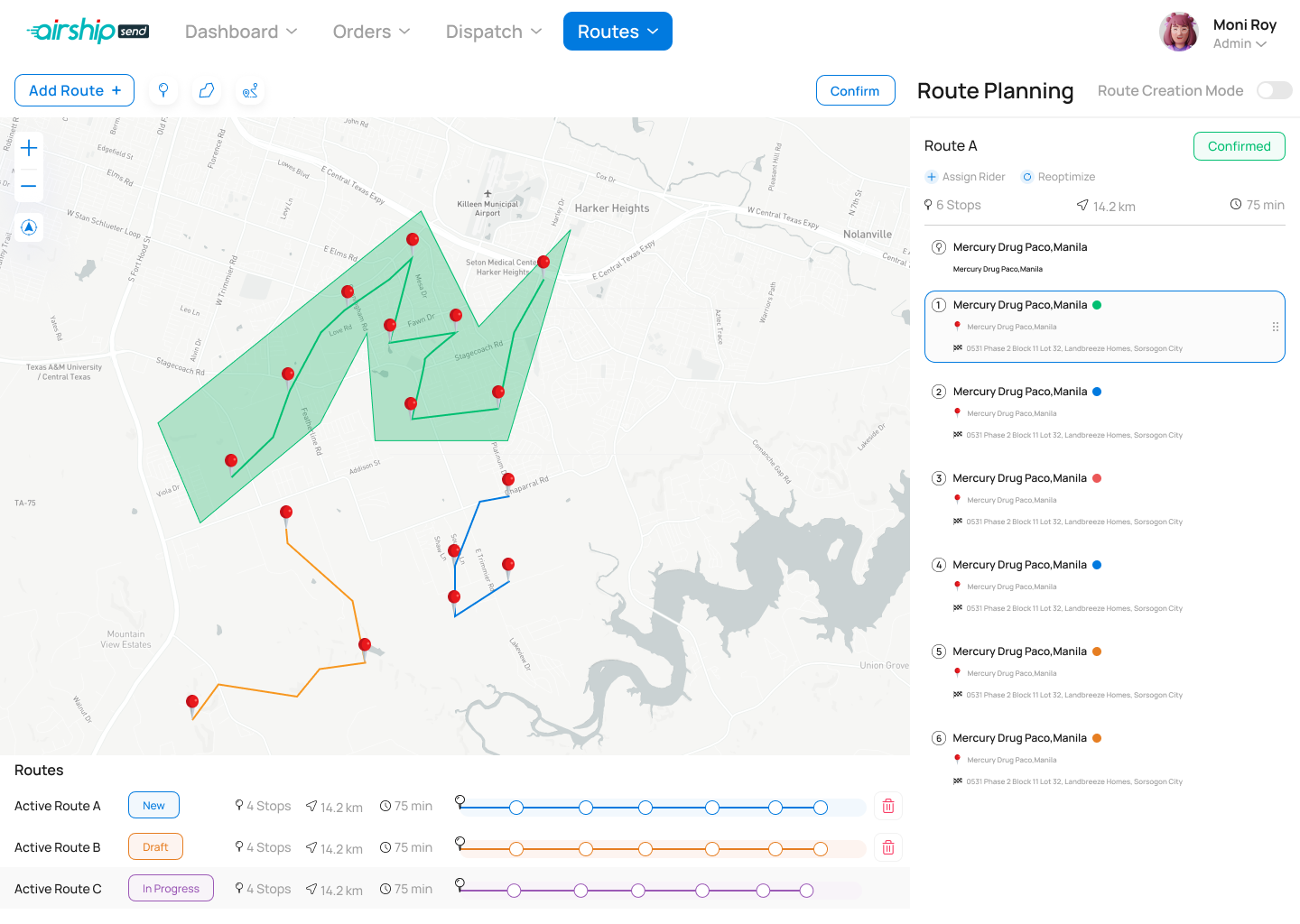The image size is (1300, 924).
Task: Open the Routes dropdown menu
Action: tap(617, 32)
